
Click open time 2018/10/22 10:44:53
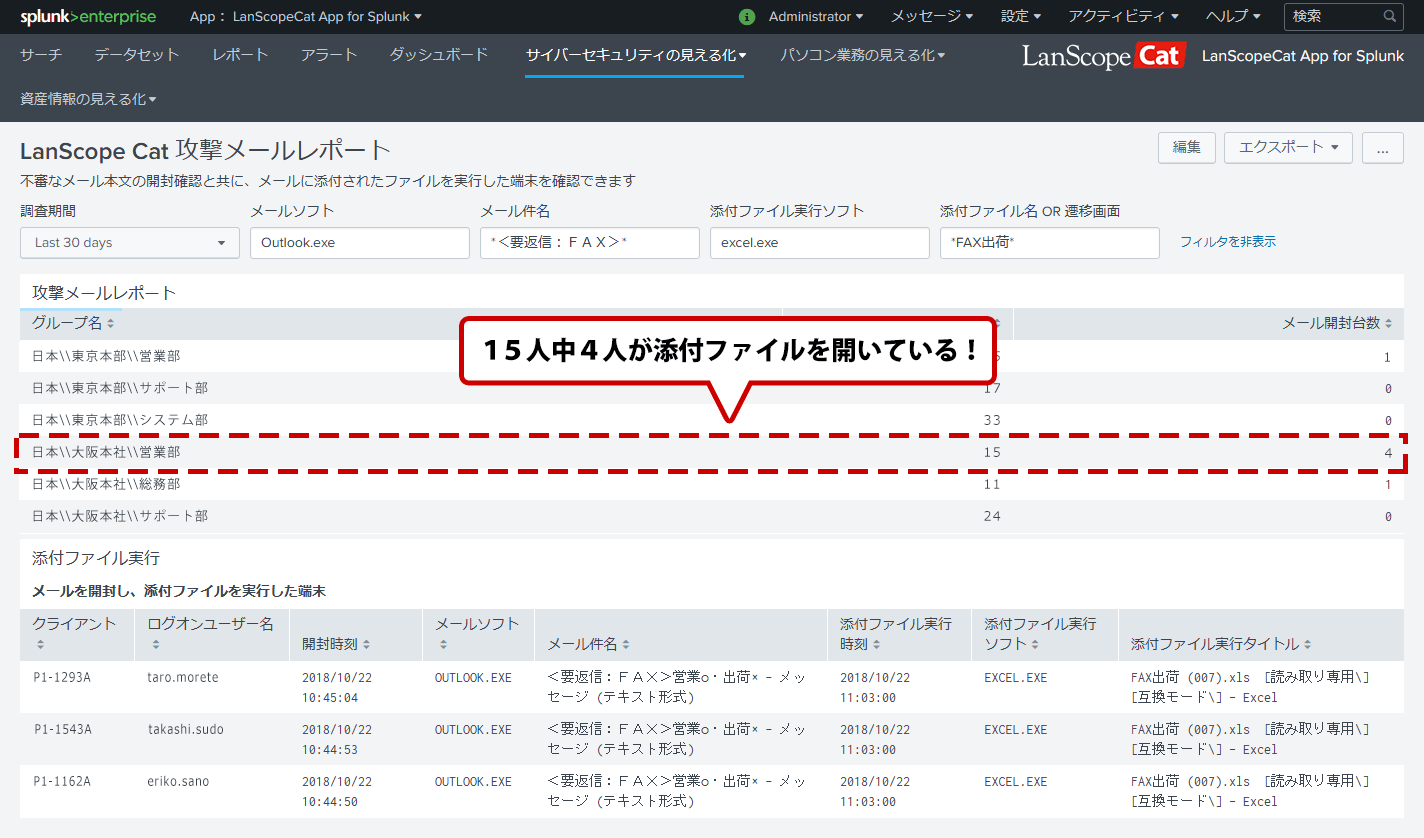point(337,739)
